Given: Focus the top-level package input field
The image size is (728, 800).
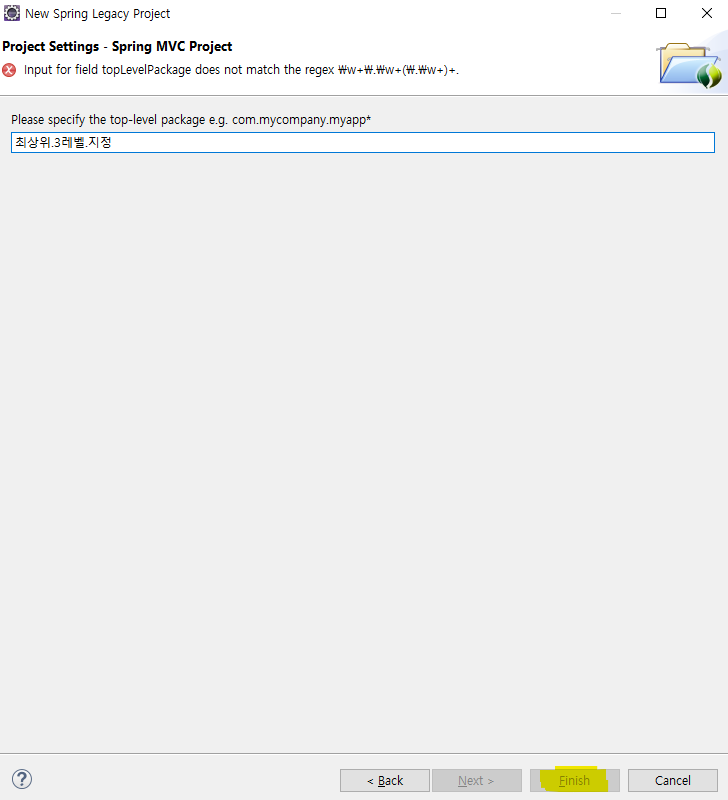Looking at the screenshot, I should pyautogui.click(x=363, y=142).
